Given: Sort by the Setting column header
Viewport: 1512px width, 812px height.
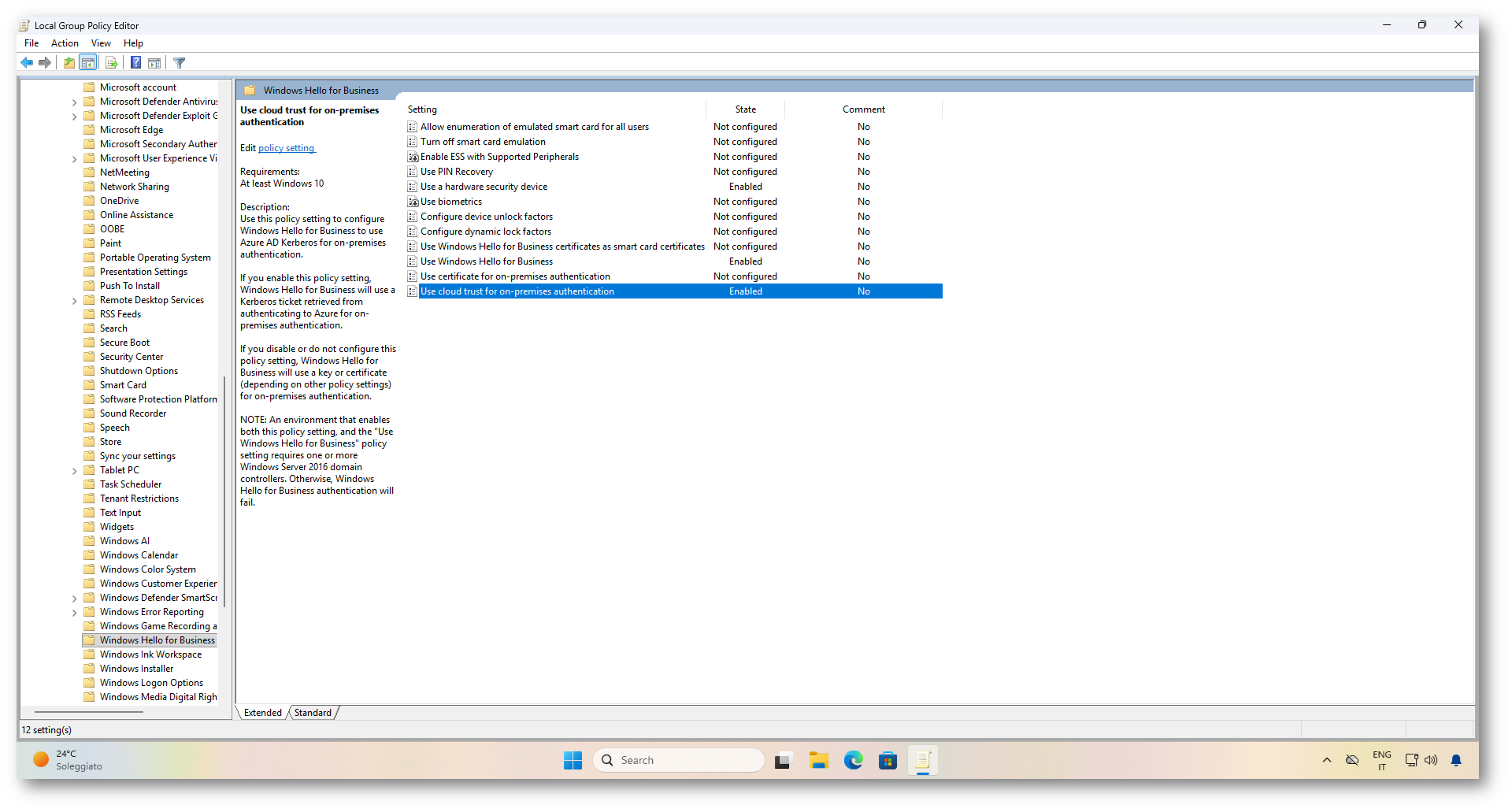Looking at the screenshot, I should pos(556,109).
